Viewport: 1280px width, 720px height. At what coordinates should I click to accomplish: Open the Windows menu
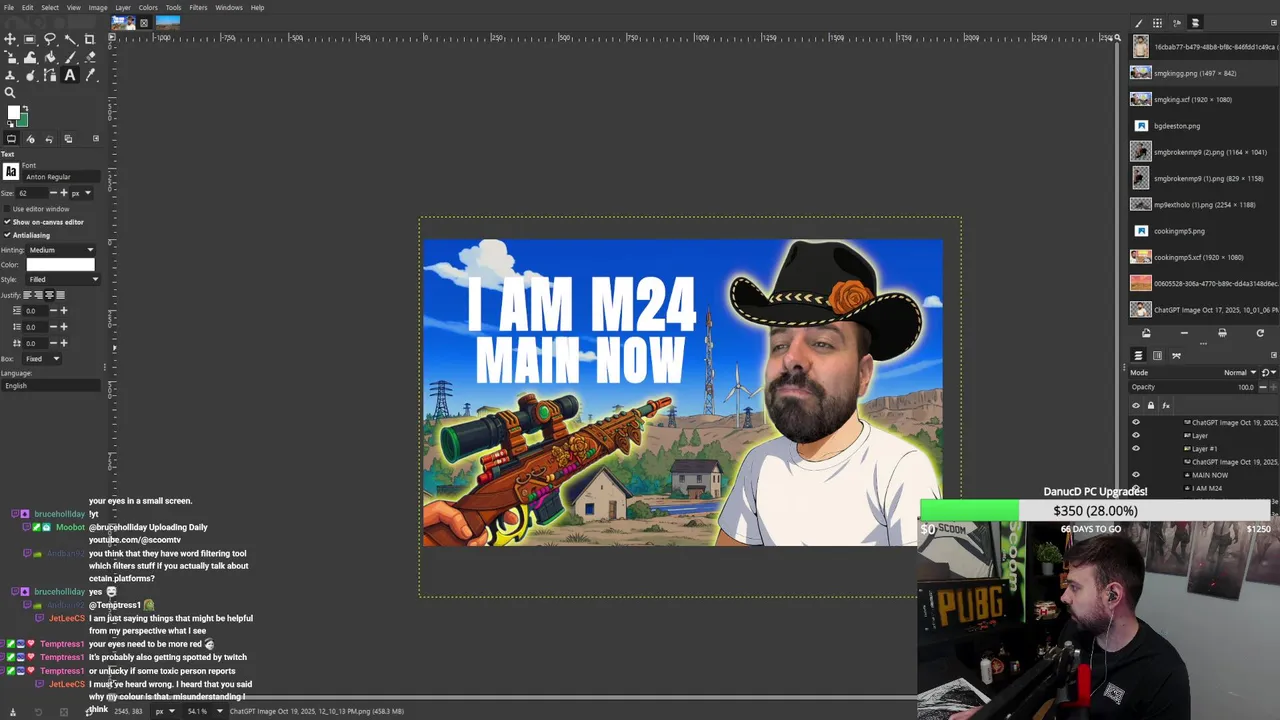(229, 7)
